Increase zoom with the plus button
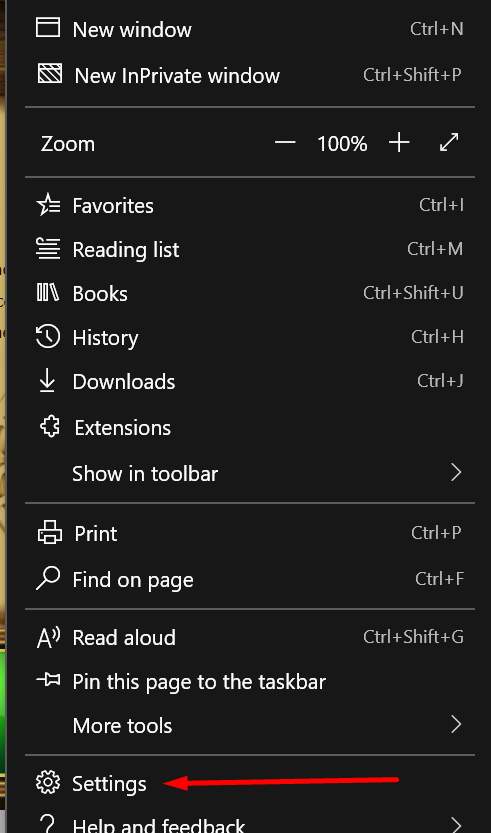The height and width of the screenshot is (833, 491). [399, 142]
